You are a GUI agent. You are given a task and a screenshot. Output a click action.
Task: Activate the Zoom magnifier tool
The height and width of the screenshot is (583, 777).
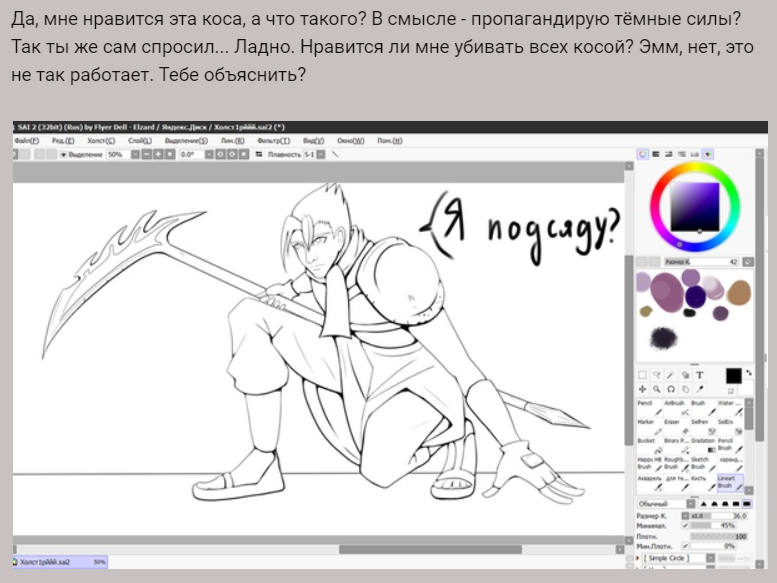click(656, 388)
